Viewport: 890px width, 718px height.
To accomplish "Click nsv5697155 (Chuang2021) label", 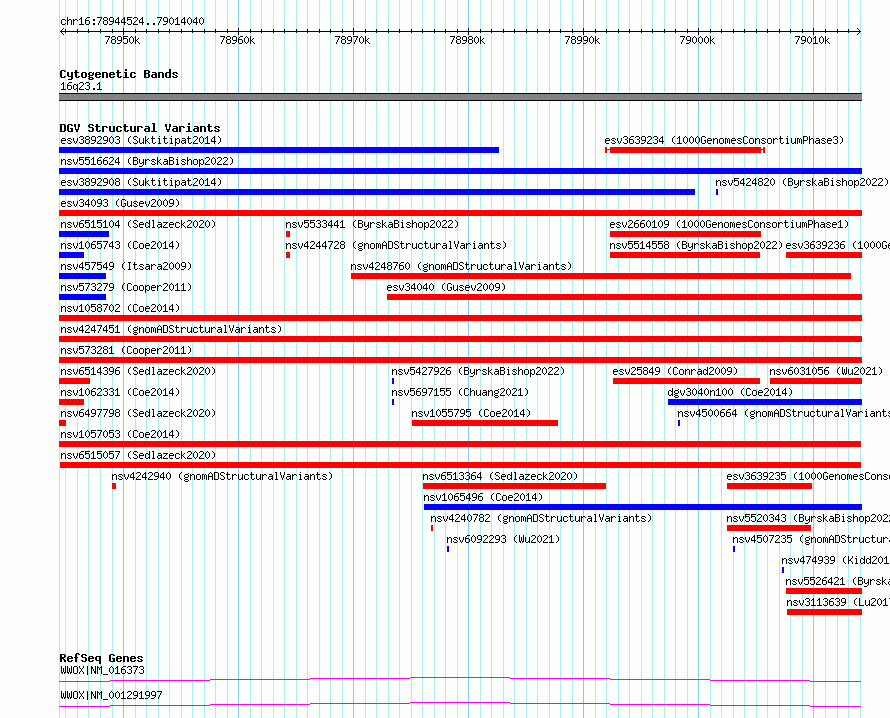I will point(460,392).
